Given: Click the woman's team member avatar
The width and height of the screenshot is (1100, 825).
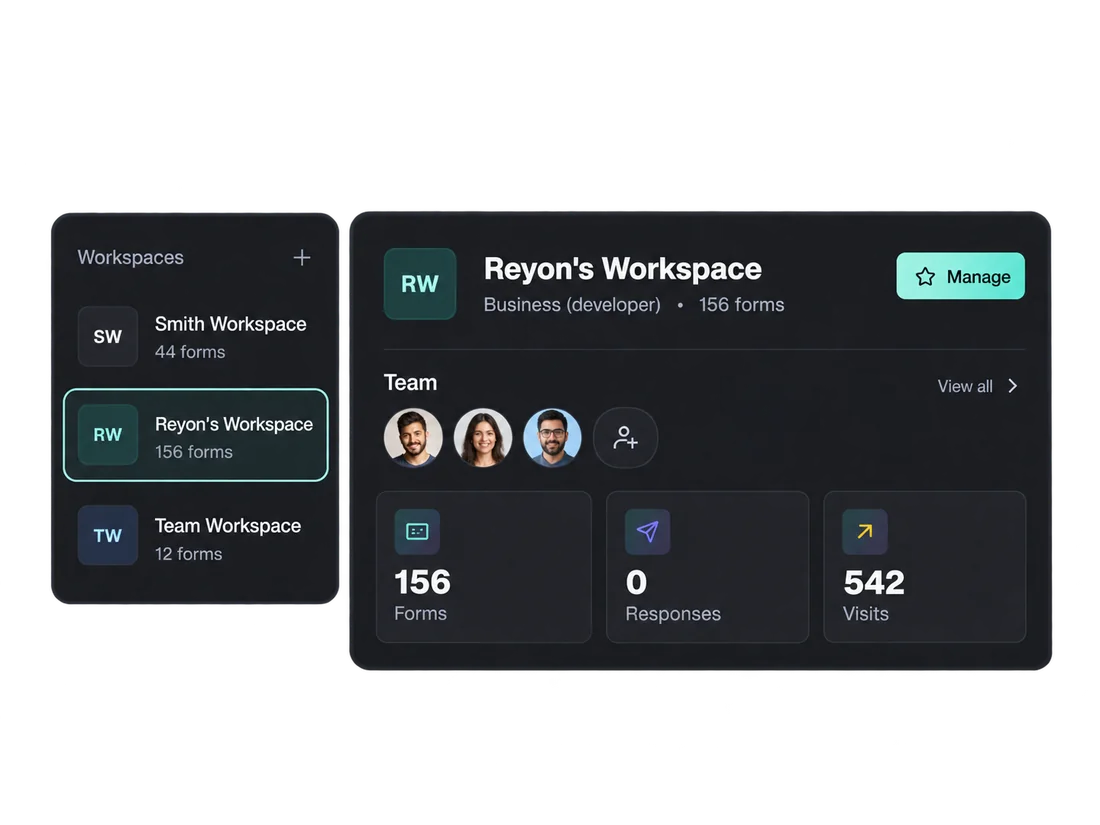Looking at the screenshot, I should click(x=483, y=438).
